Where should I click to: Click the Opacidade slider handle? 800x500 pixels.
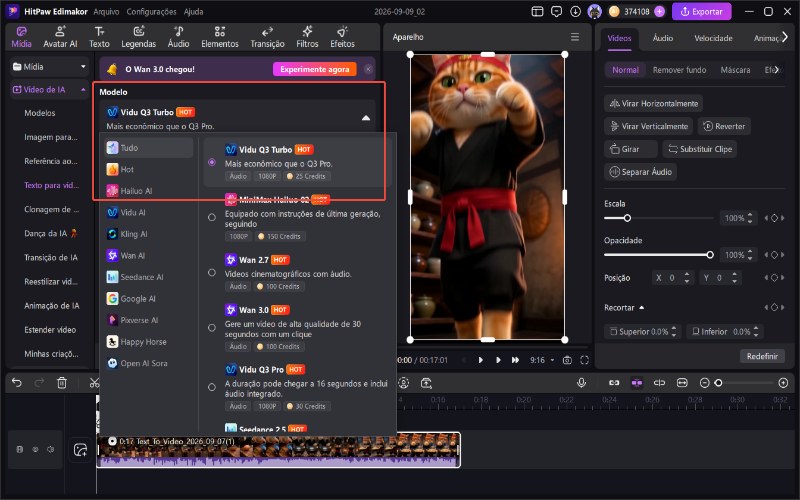(710, 255)
